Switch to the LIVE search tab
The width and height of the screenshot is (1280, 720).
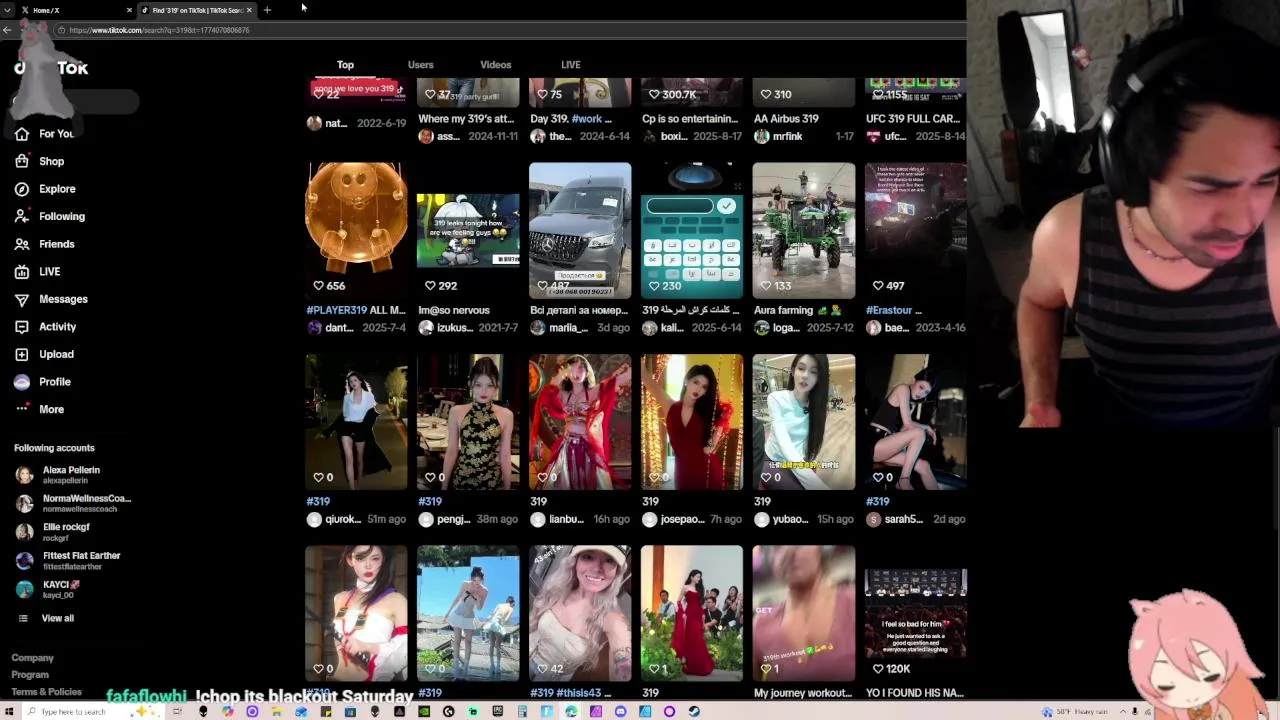coord(570,65)
